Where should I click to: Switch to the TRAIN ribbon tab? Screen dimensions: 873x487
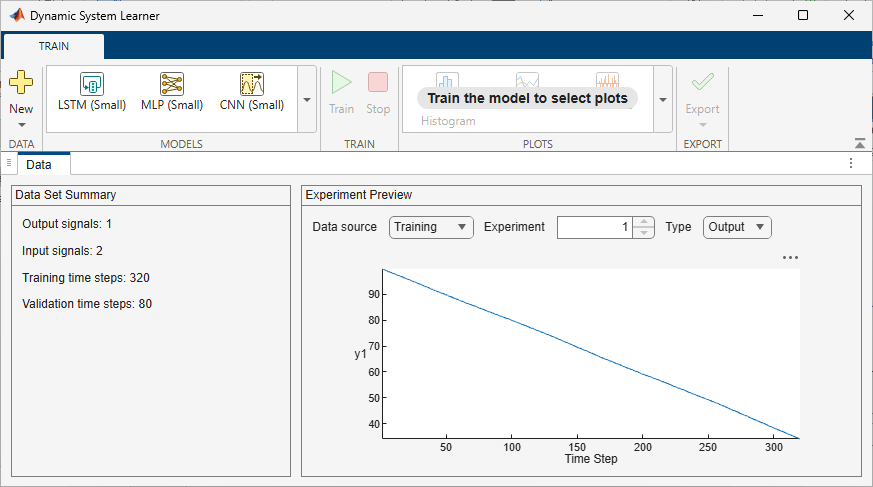53,46
